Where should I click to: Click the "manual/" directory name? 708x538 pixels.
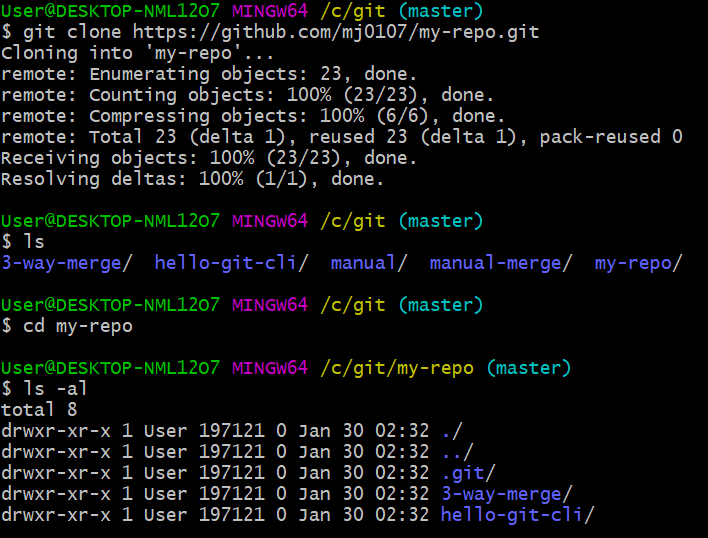click(x=369, y=263)
